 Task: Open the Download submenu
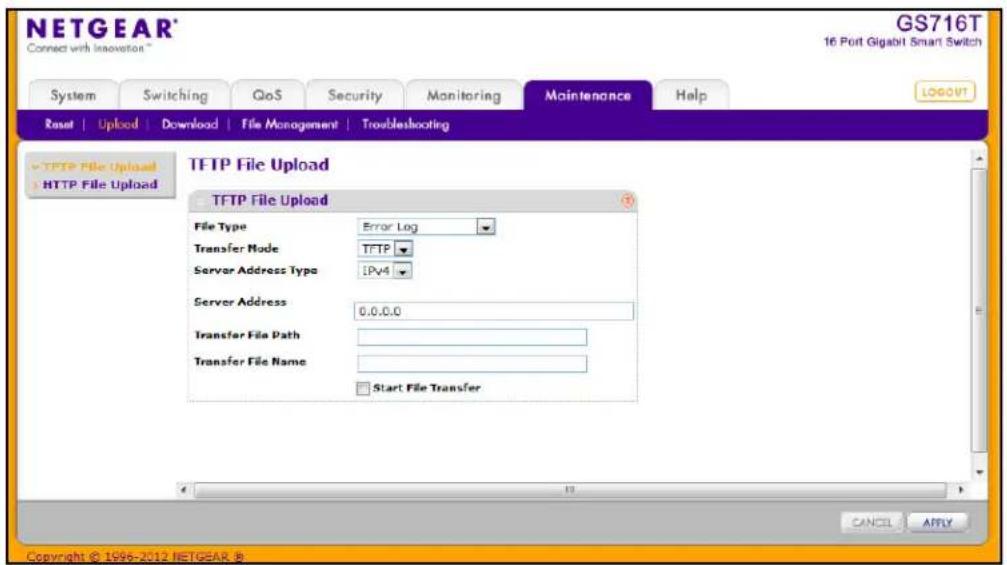point(189,125)
